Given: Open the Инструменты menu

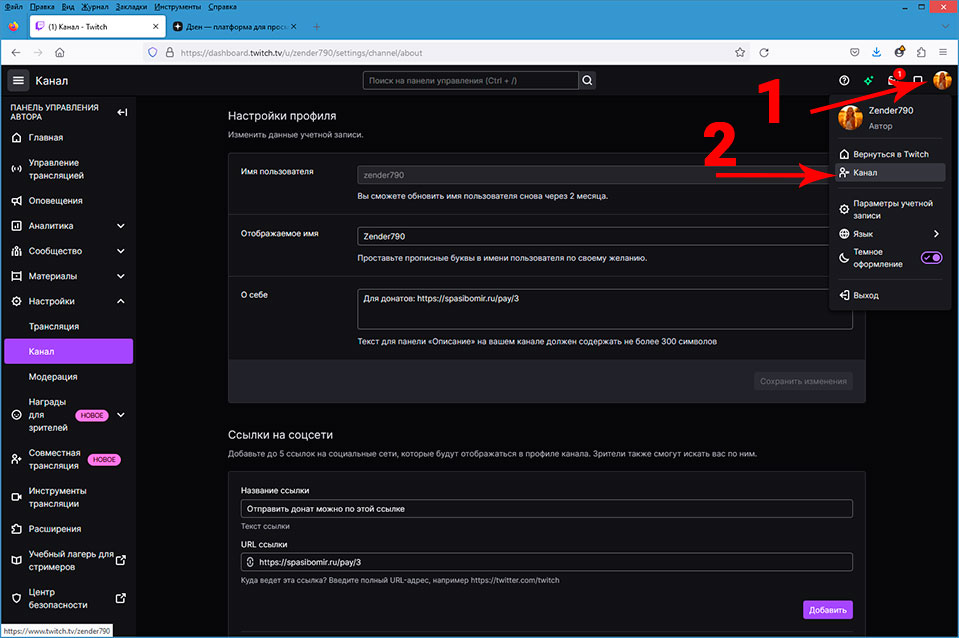Looking at the screenshot, I should [177, 7].
